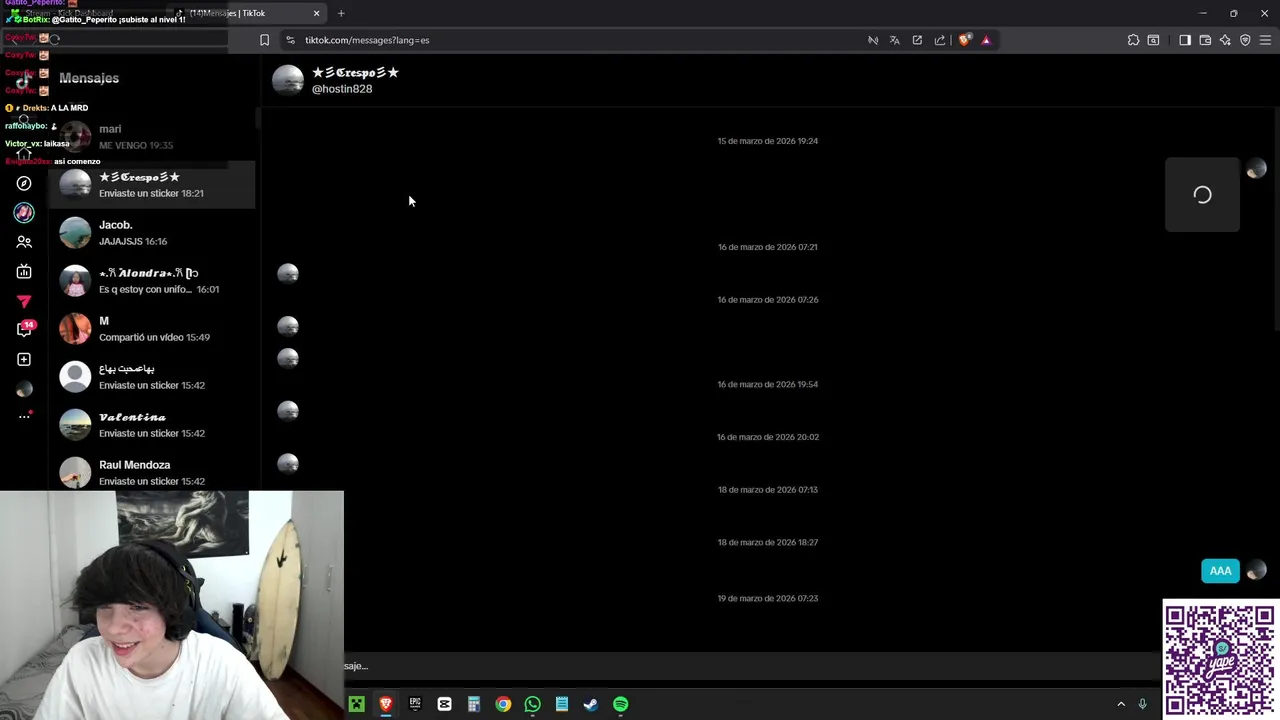Close the Mensajes TikTok tab
The width and height of the screenshot is (1280, 720).
coord(316,13)
